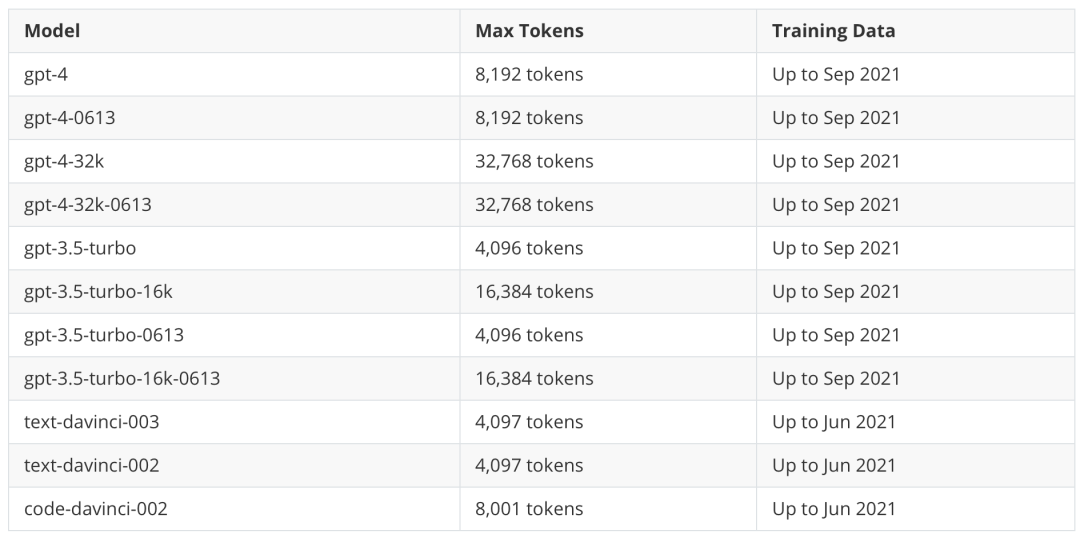Screen dimensions: 1080x542
Task: Select the text-davinci-003 model cell
Action: [91, 422]
